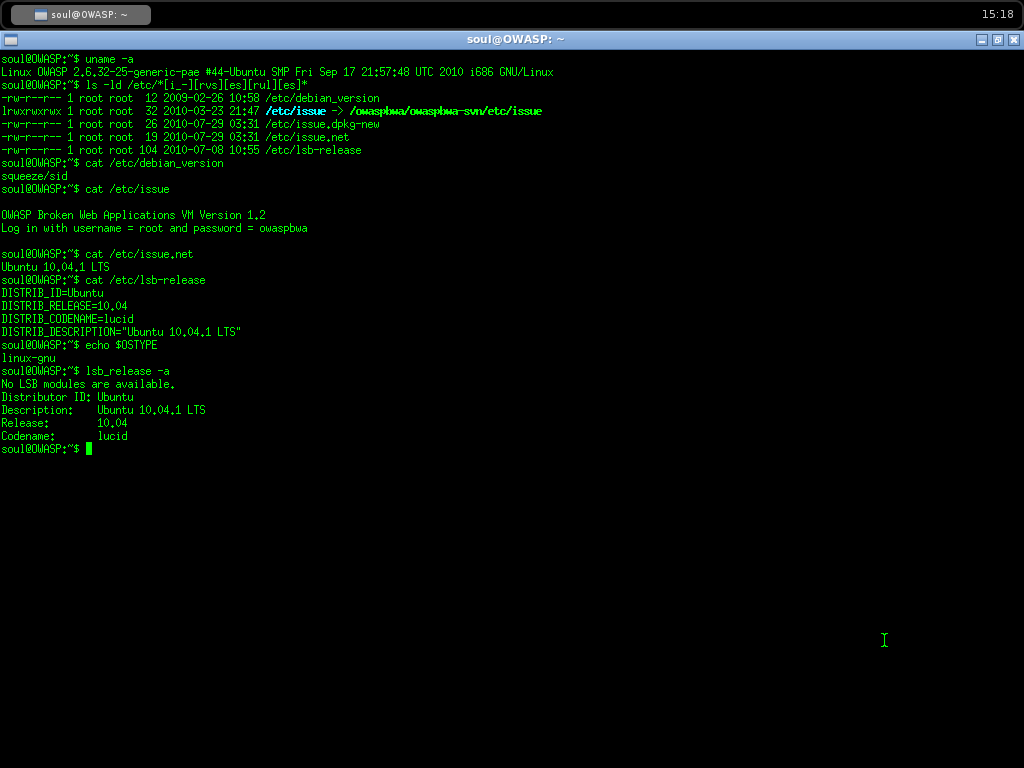Click the 'Log in with username = root' line
Screen dimensions: 1024x768
point(154,228)
